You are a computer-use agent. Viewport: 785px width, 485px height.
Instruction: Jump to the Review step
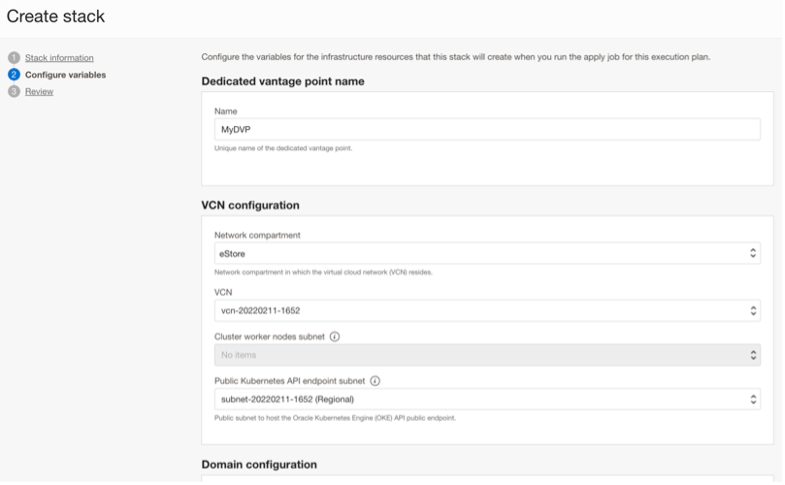tap(39, 92)
